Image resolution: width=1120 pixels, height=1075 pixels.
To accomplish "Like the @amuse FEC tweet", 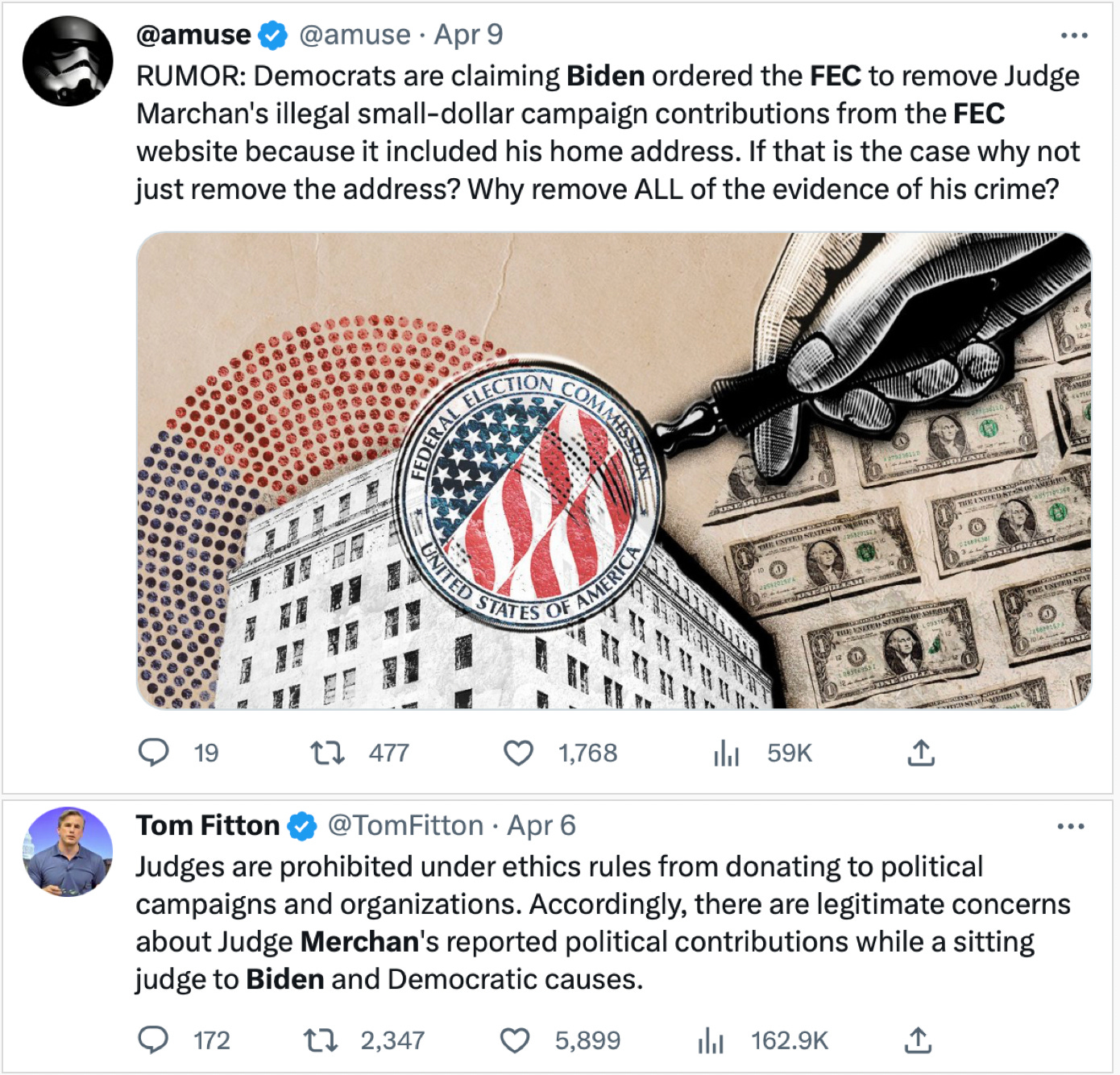I will click(518, 753).
